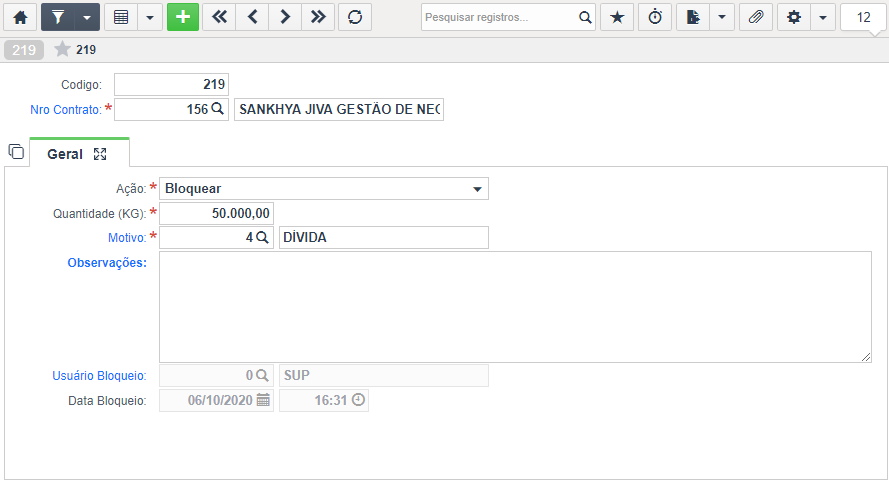This screenshot has height=481, width=889.
Task: Click the SUP user name field
Action: [x=384, y=375]
